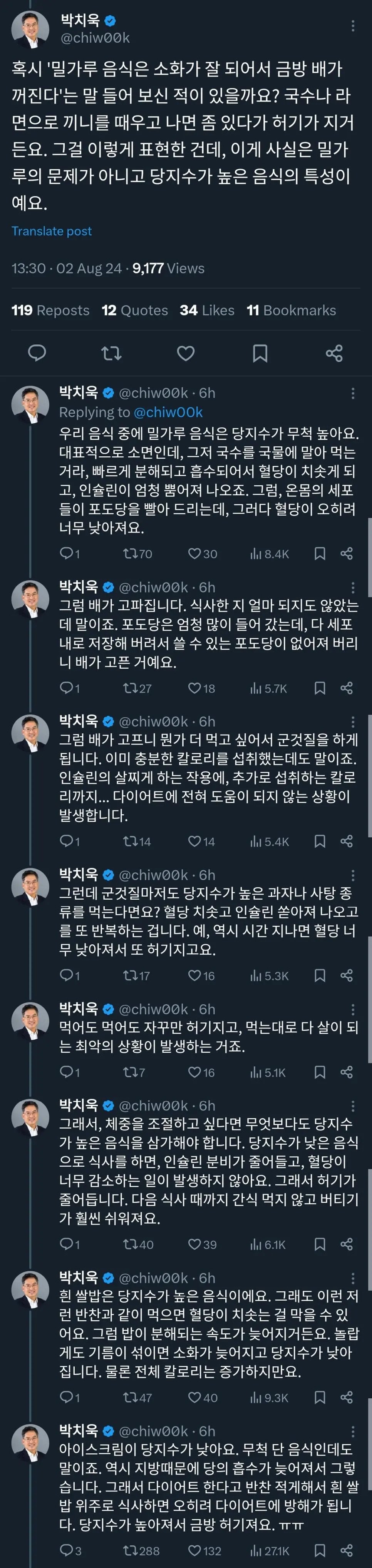Bookmark the main tweet
The width and height of the screenshot is (372, 1568).
[261, 353]
